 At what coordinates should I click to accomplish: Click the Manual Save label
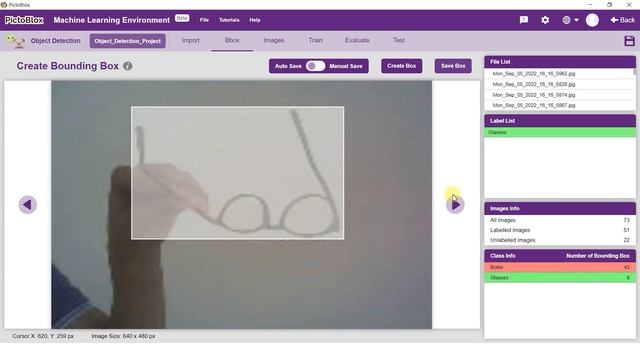346,66
